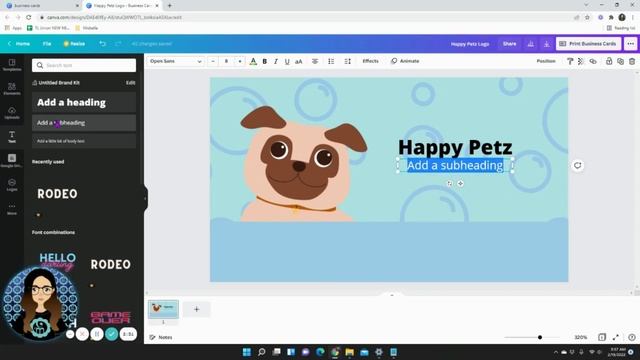This screenshot has width=640, height=360.
Task: Open the help question mark icon
Action: coord(631,337)
